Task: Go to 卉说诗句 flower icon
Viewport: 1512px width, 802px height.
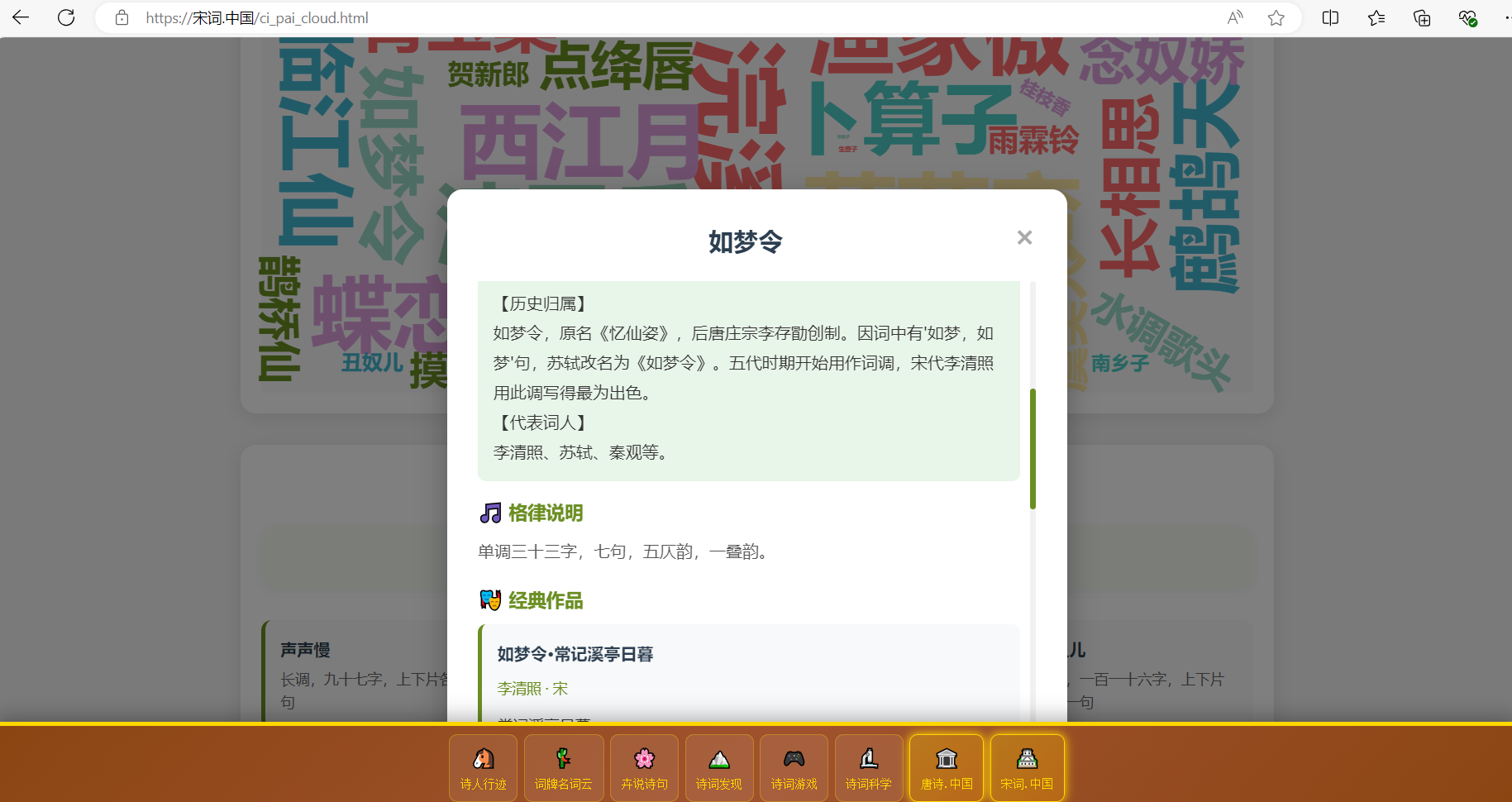Action: pos(644,767)
